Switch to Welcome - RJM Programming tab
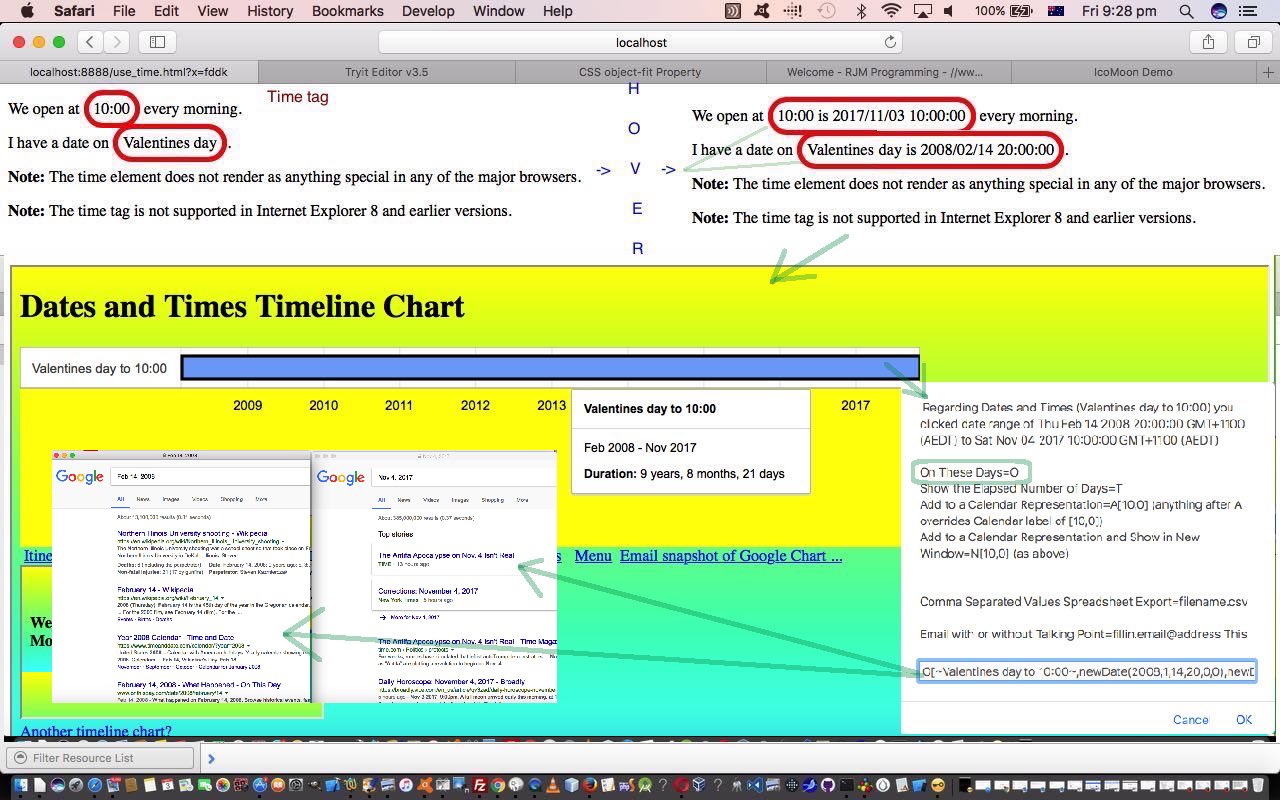This screenshot has height=800, width=1280. point(885,72)
